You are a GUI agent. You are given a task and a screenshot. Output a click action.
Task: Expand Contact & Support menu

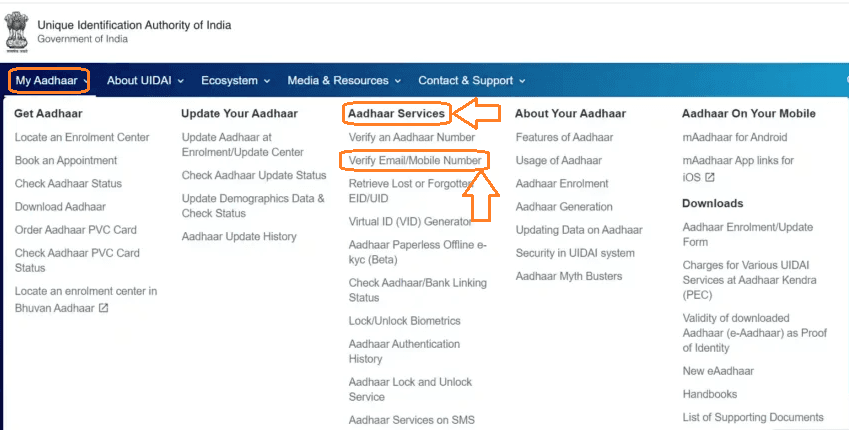(471, 81)
